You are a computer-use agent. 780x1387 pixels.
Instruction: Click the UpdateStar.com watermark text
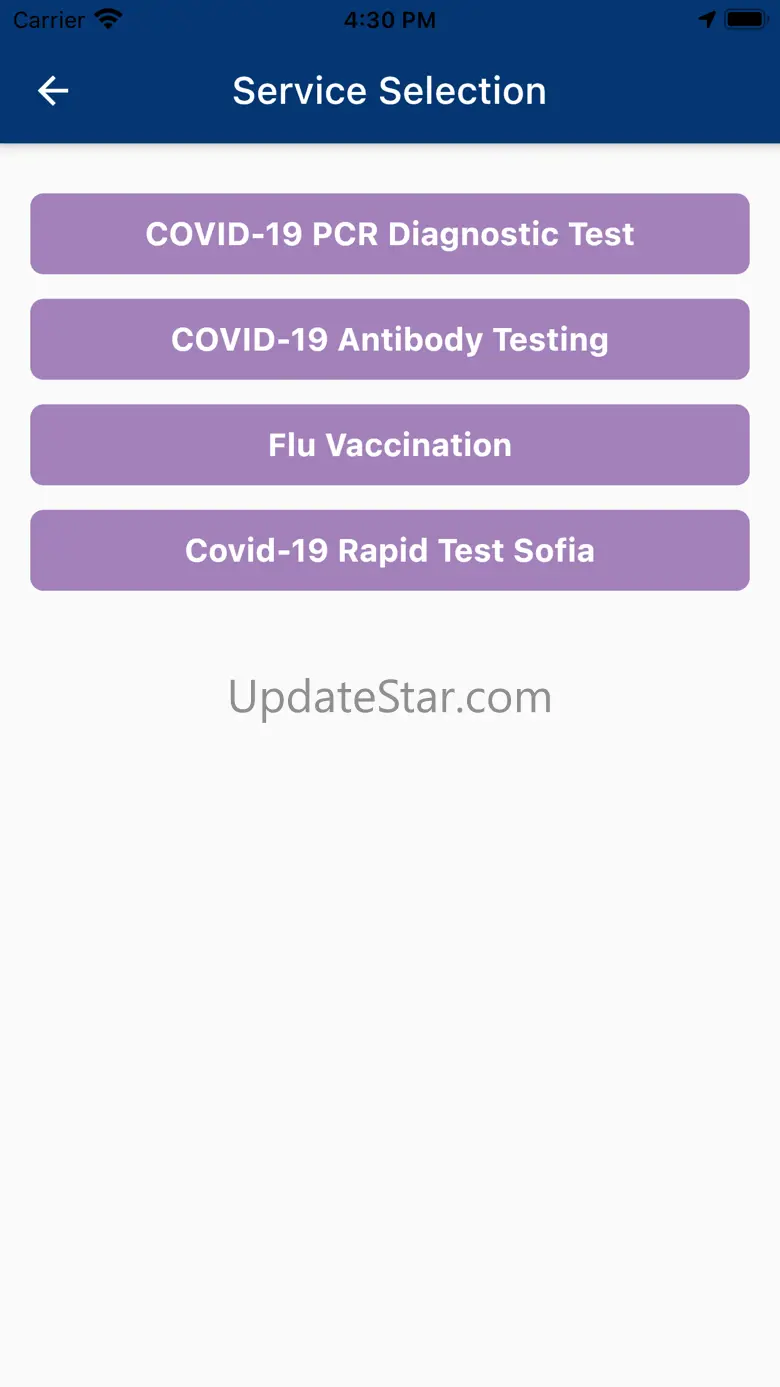390,697
